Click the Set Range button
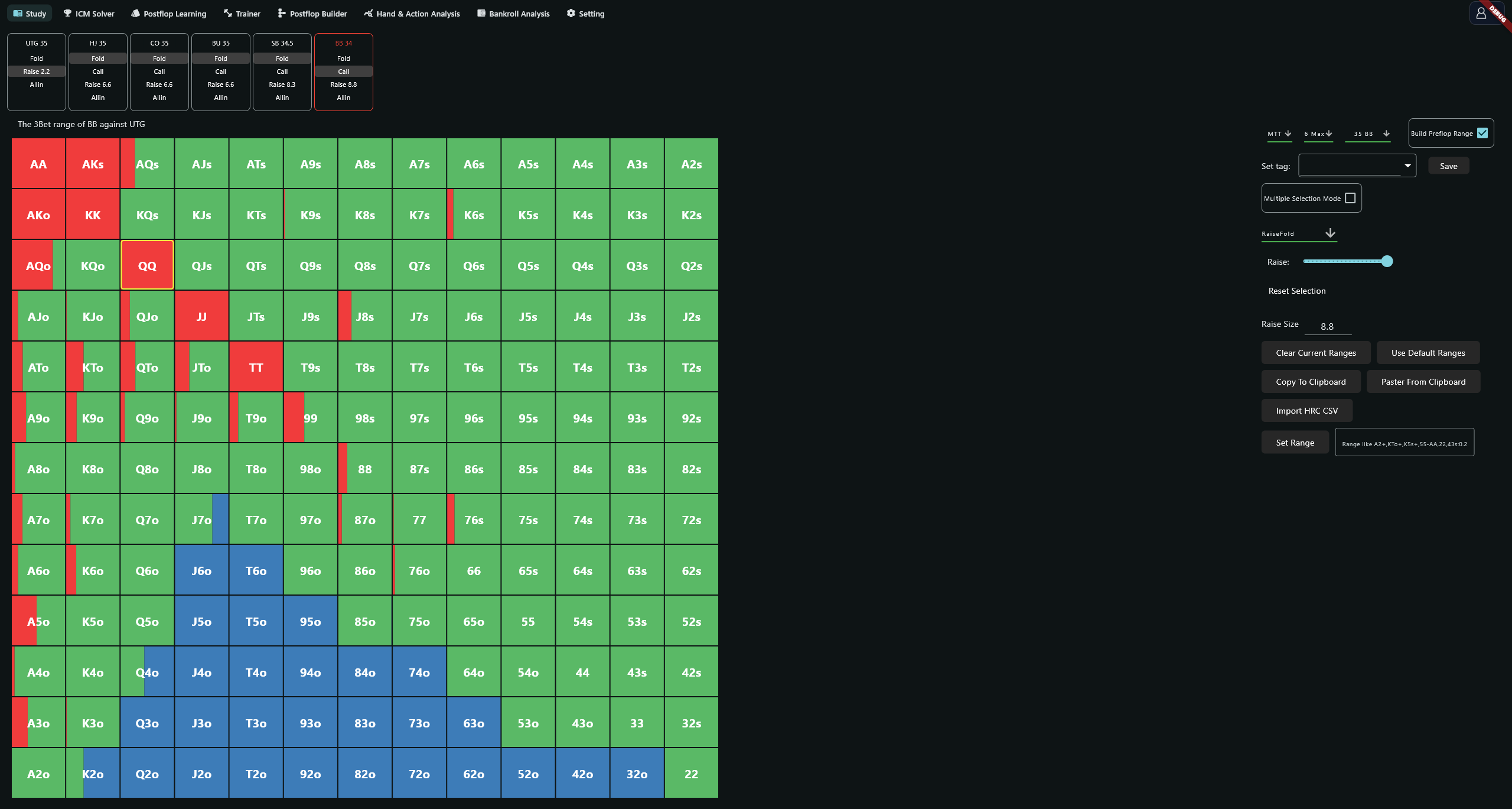 pos(1295,443)
